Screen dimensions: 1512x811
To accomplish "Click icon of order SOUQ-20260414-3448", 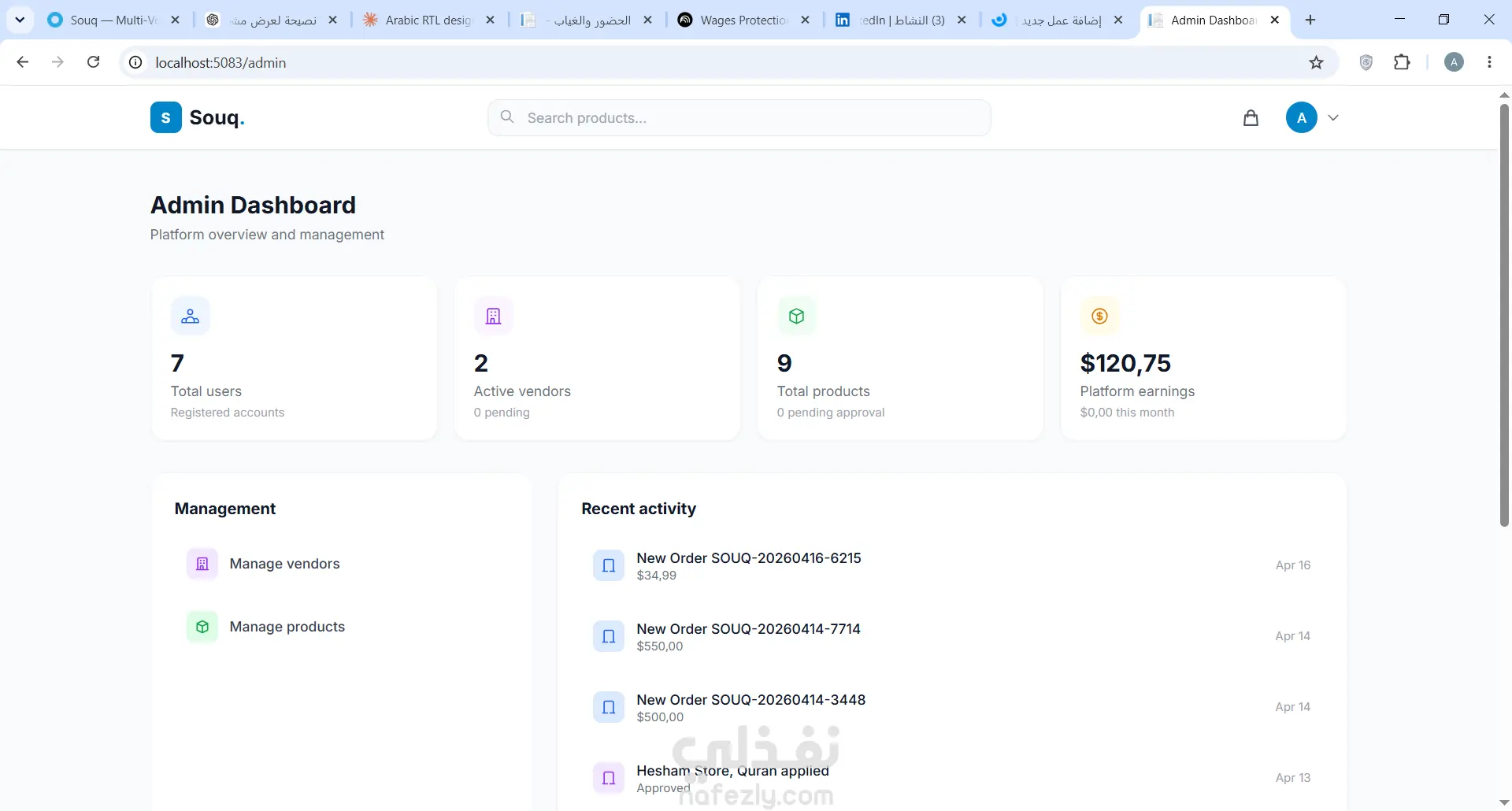I will [609, 707].
